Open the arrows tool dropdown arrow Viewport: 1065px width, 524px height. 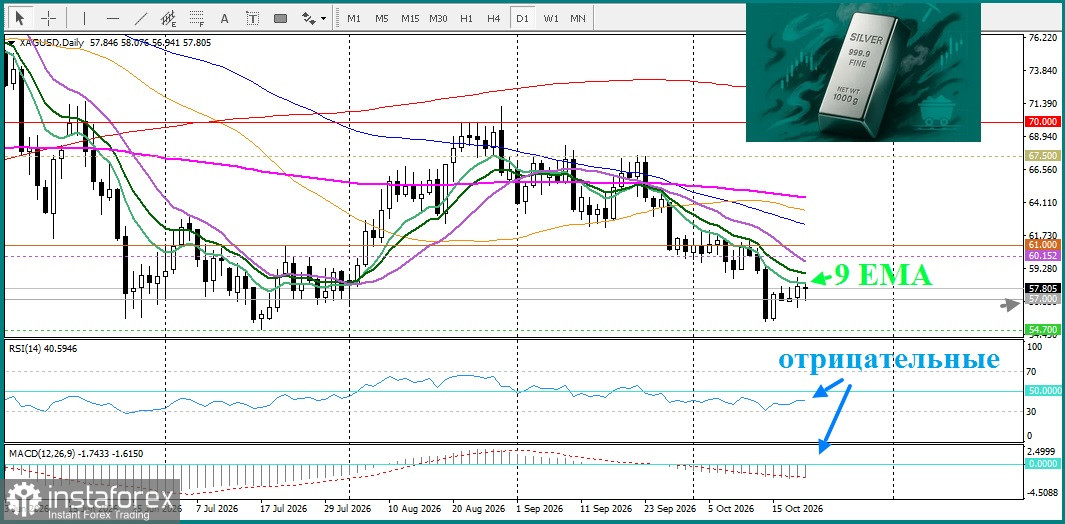pos(323,19)
